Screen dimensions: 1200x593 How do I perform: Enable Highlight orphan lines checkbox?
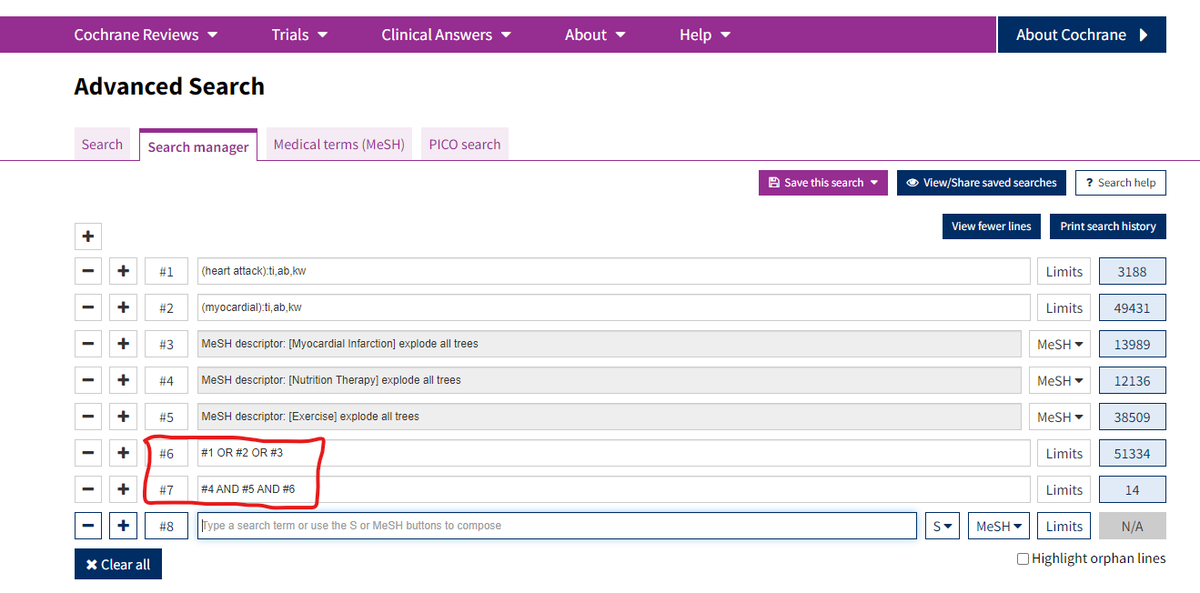click(x=1023, y=559)
